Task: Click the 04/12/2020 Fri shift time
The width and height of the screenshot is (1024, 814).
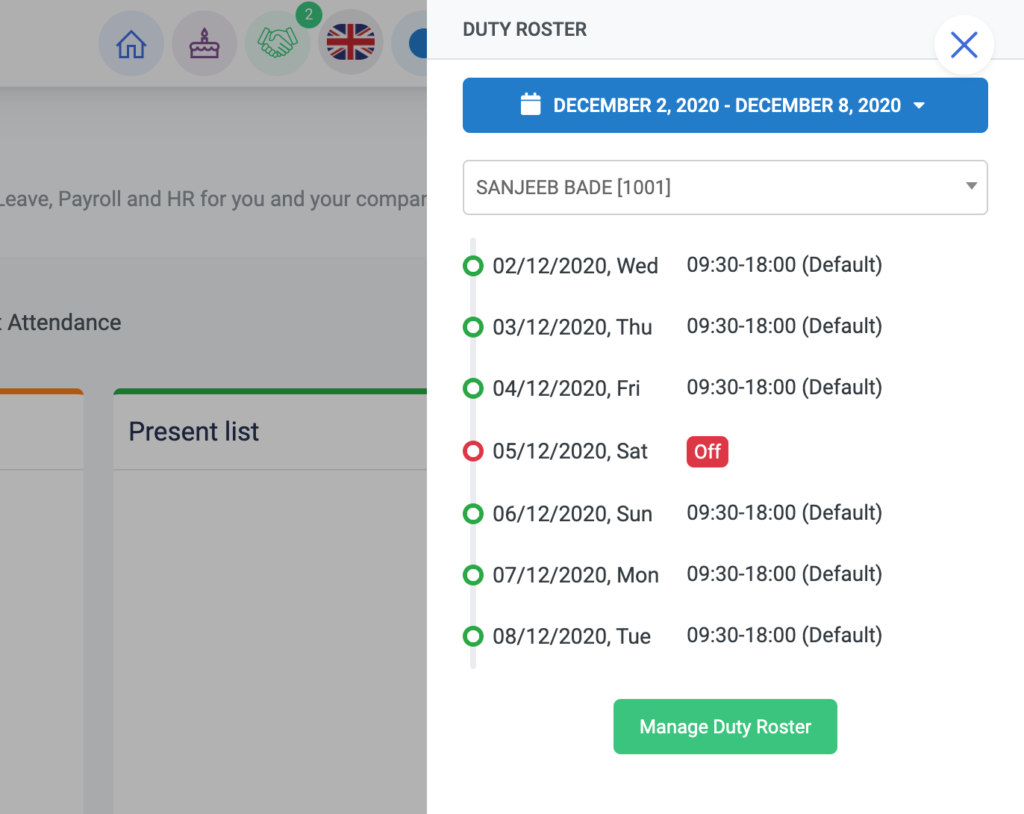Action: click(783, 388)
